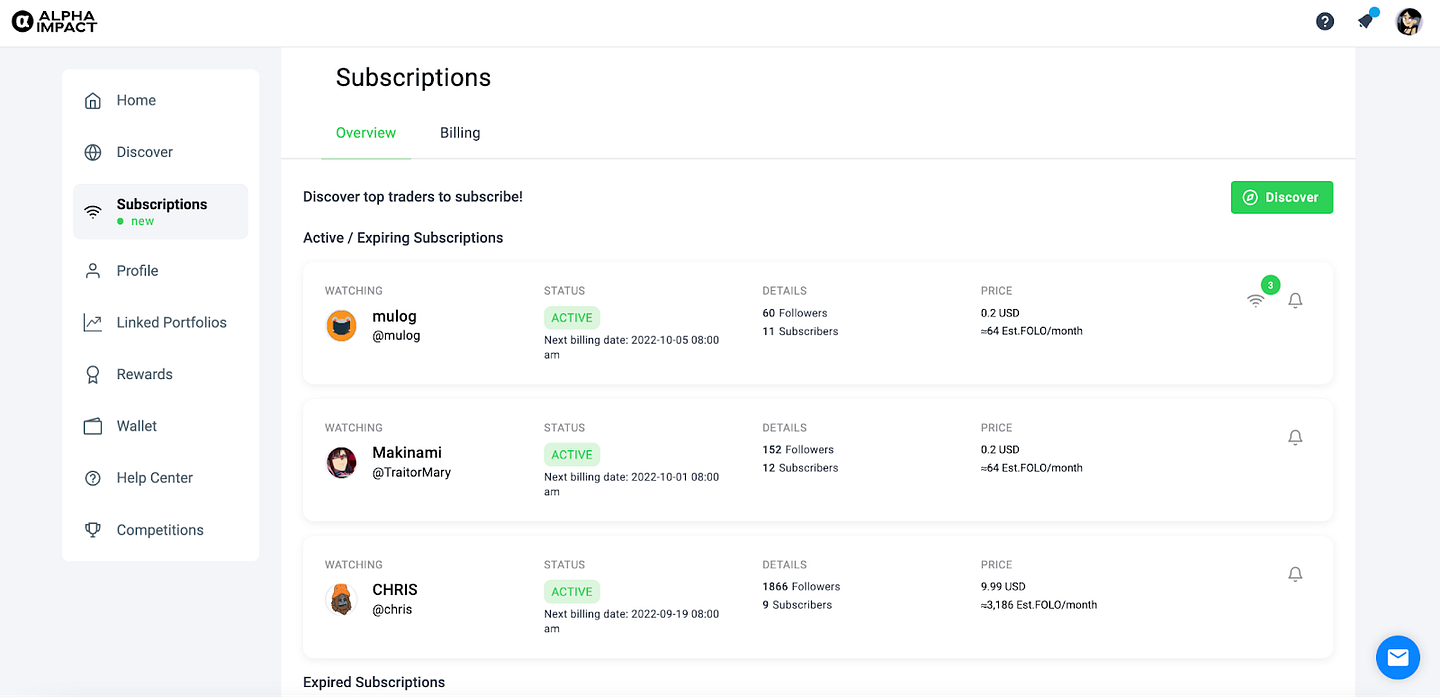The image size is (1440, 698).
Task: Toggle notification bell for Makinami subscription
Action: (1295, 437)
